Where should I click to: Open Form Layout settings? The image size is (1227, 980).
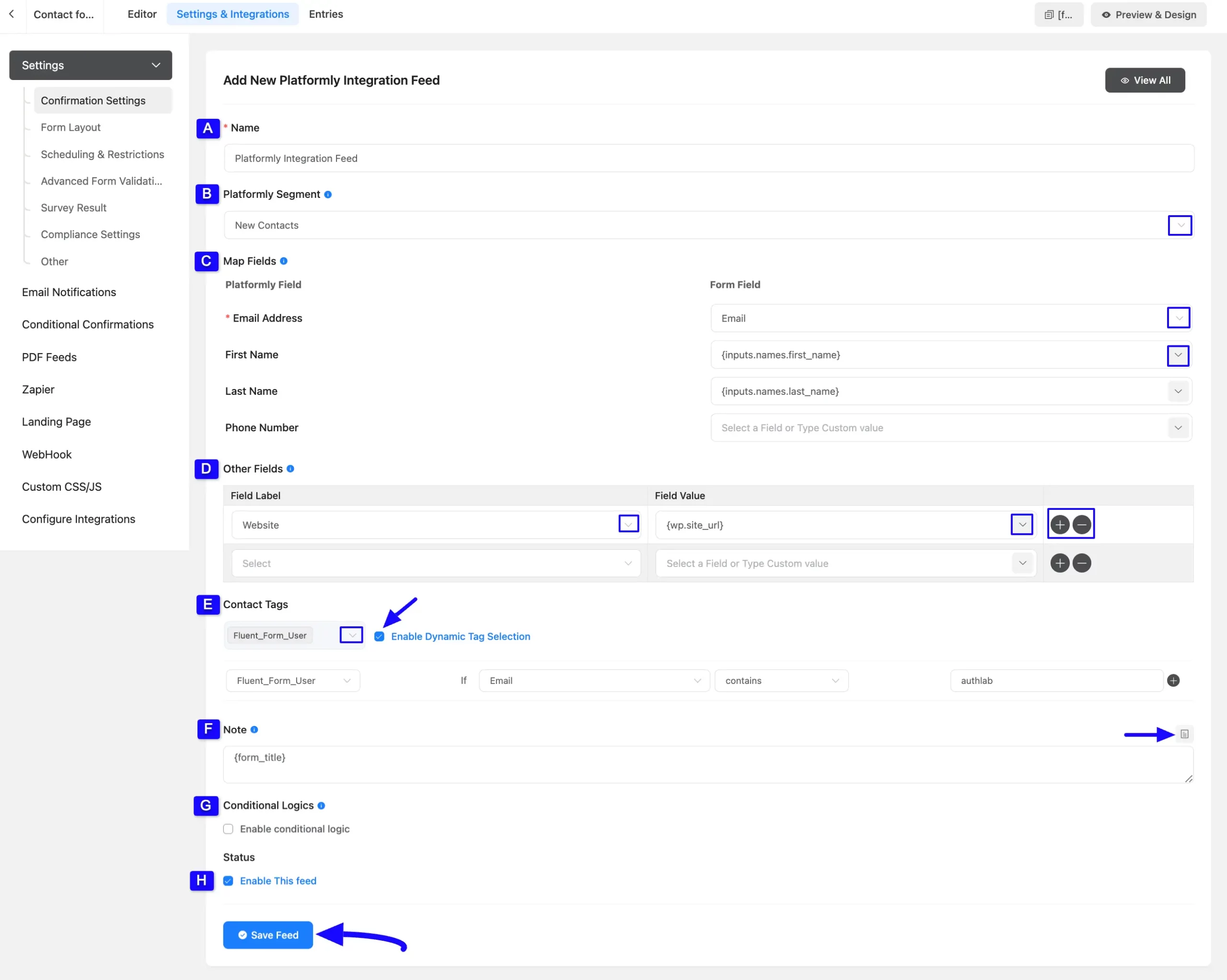click(70, 127)
